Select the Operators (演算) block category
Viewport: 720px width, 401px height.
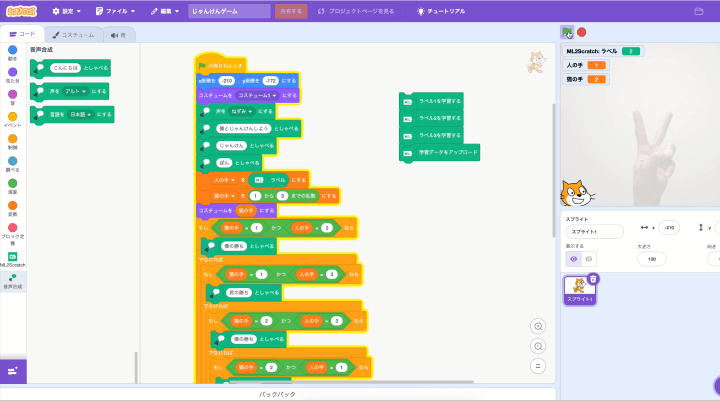pyautogui.click(x=12, y=186)
